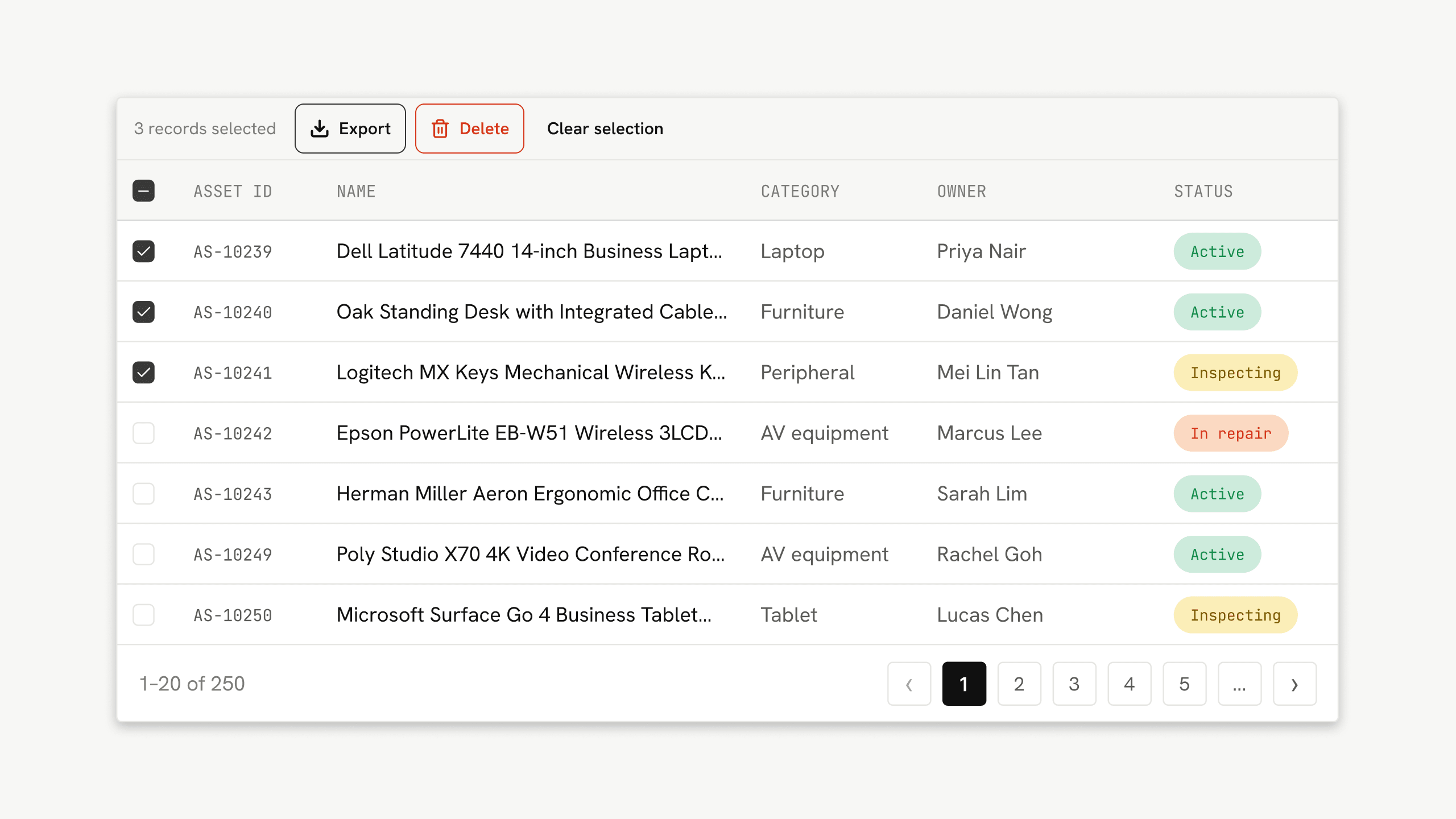Image resolution: width=1456 pixels, height=819 pixels.
Task: Click the Poly Studio X70 asset name
Action: (531, 555)
